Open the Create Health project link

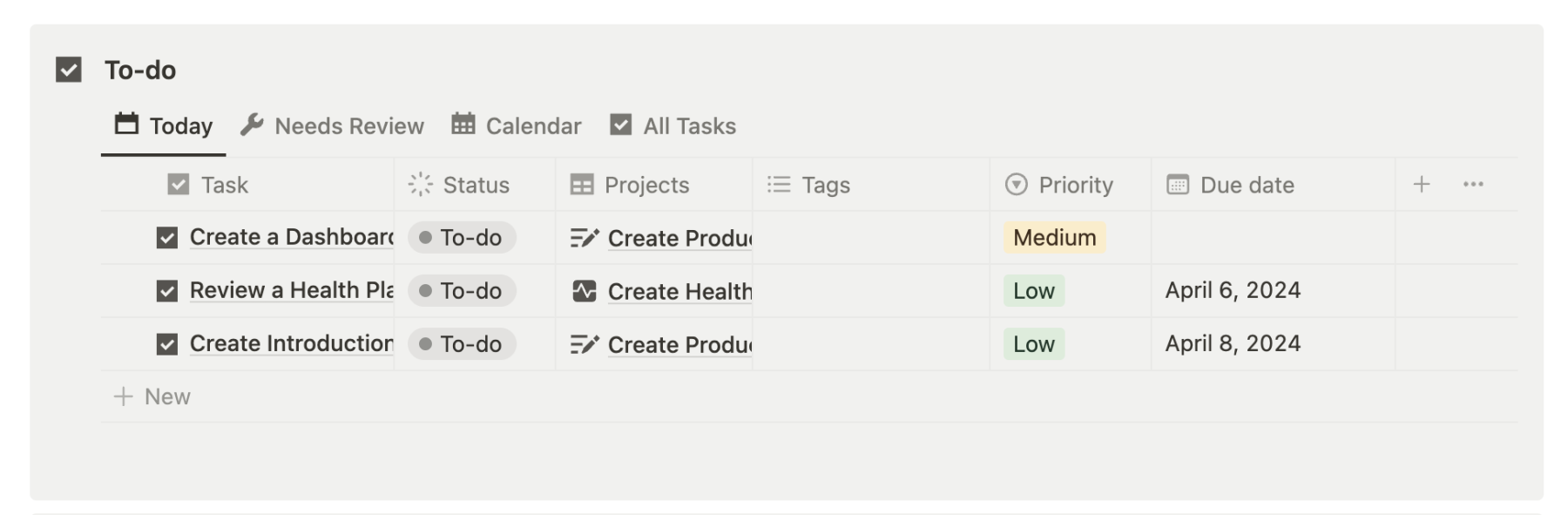click(x=679, y=292)
